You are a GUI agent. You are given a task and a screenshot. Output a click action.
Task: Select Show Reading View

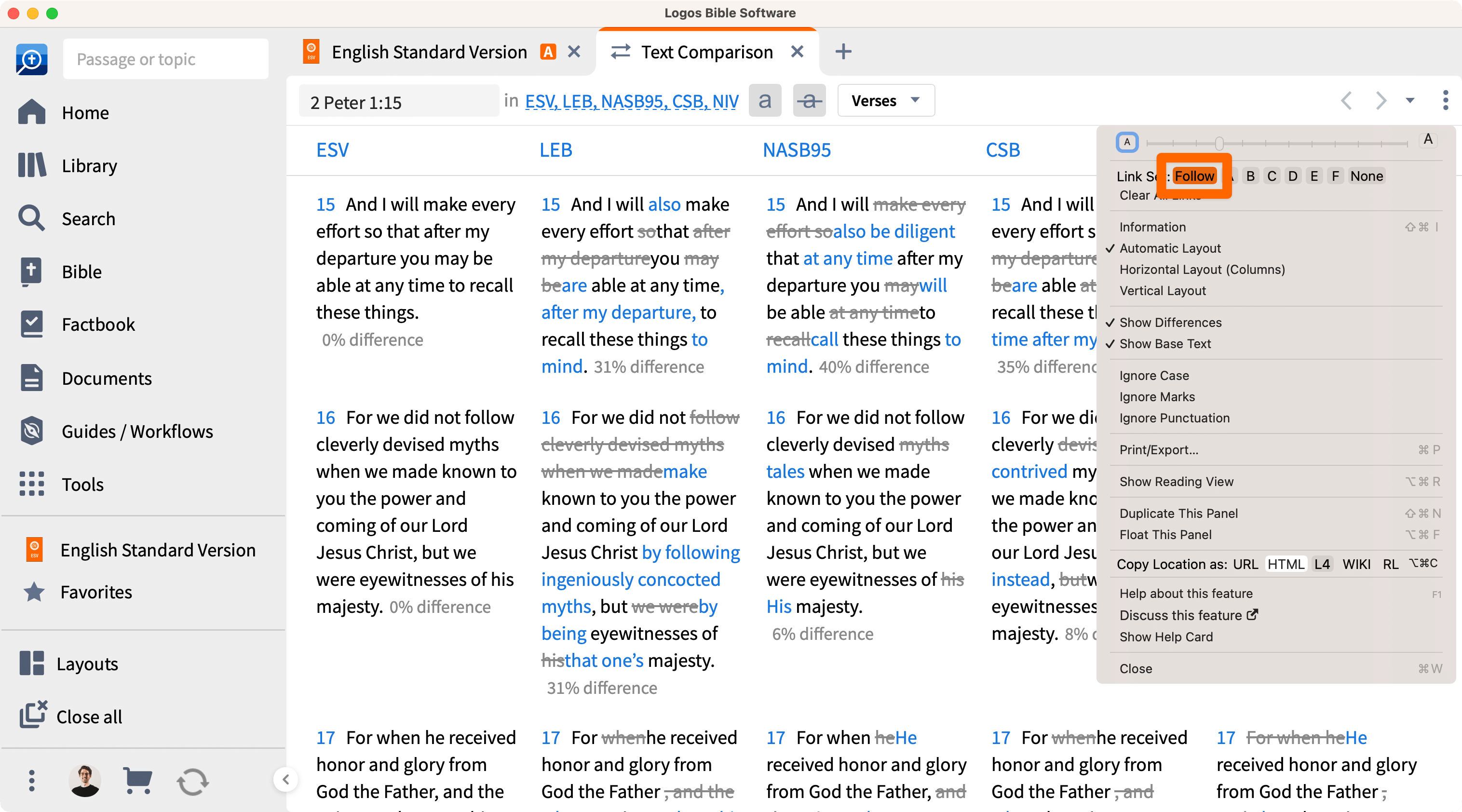tap(1176, 481)
